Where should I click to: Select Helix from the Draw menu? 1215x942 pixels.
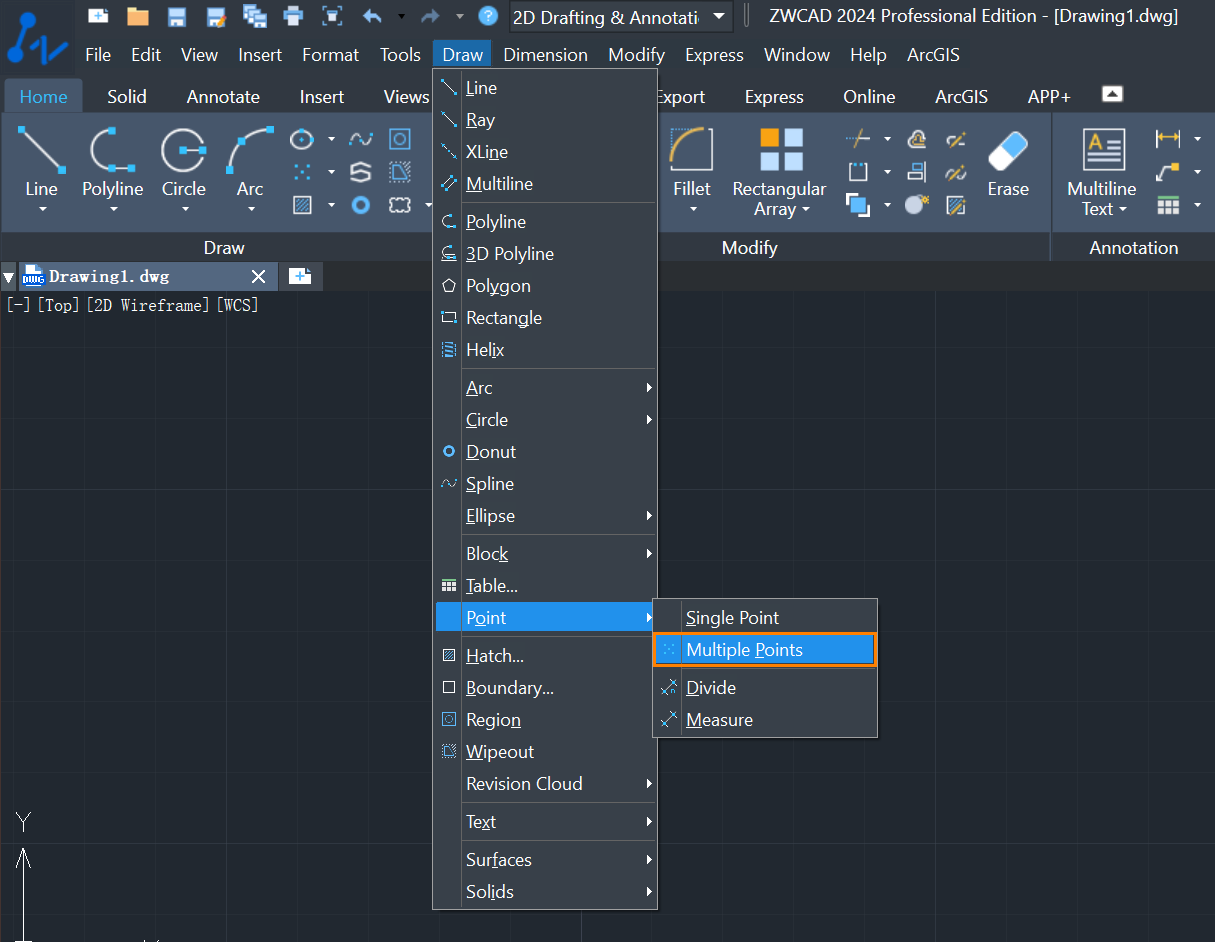[x=545, y=350]
